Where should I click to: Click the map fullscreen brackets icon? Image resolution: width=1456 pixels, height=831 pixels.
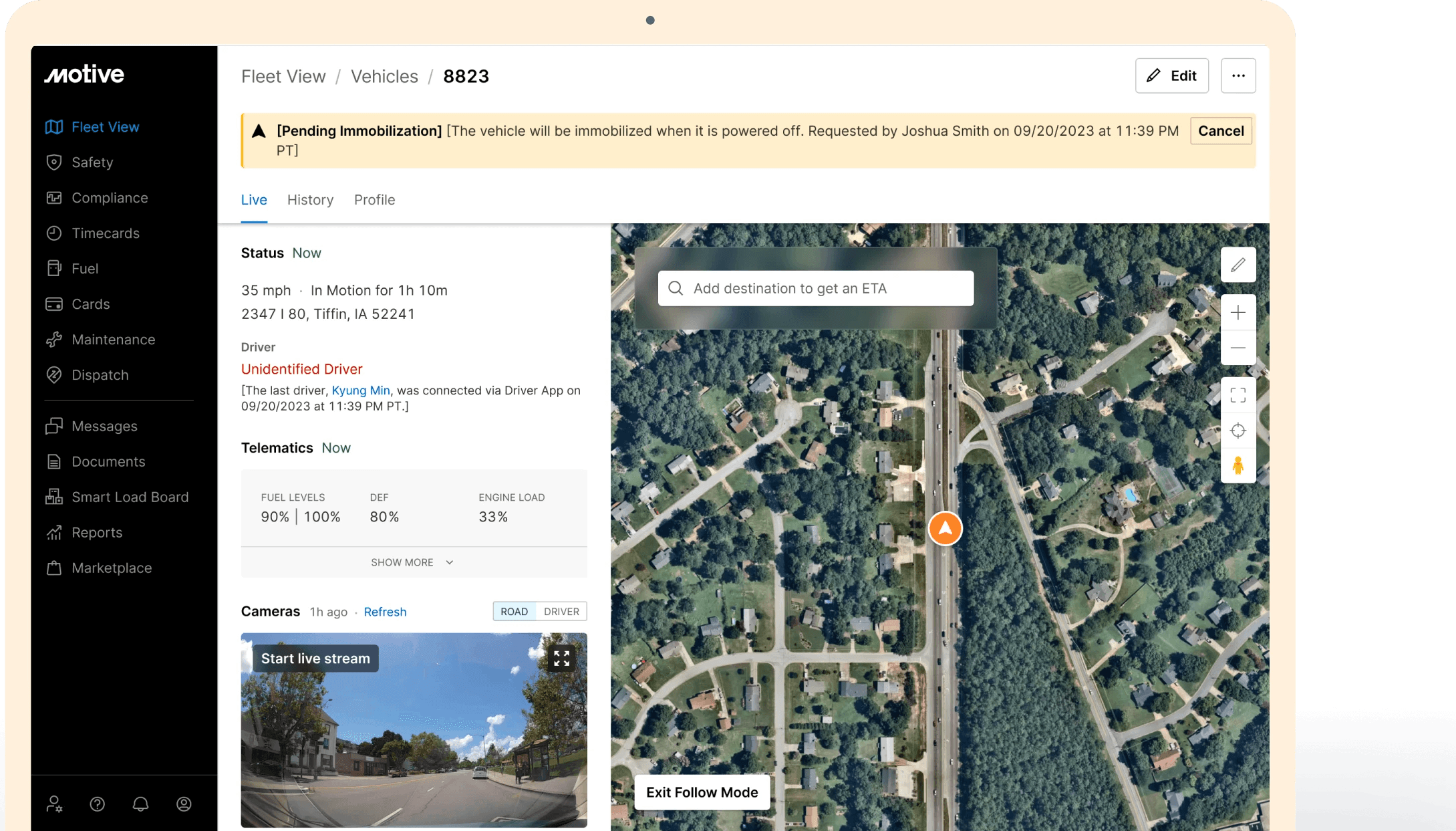coord(1237,395)
